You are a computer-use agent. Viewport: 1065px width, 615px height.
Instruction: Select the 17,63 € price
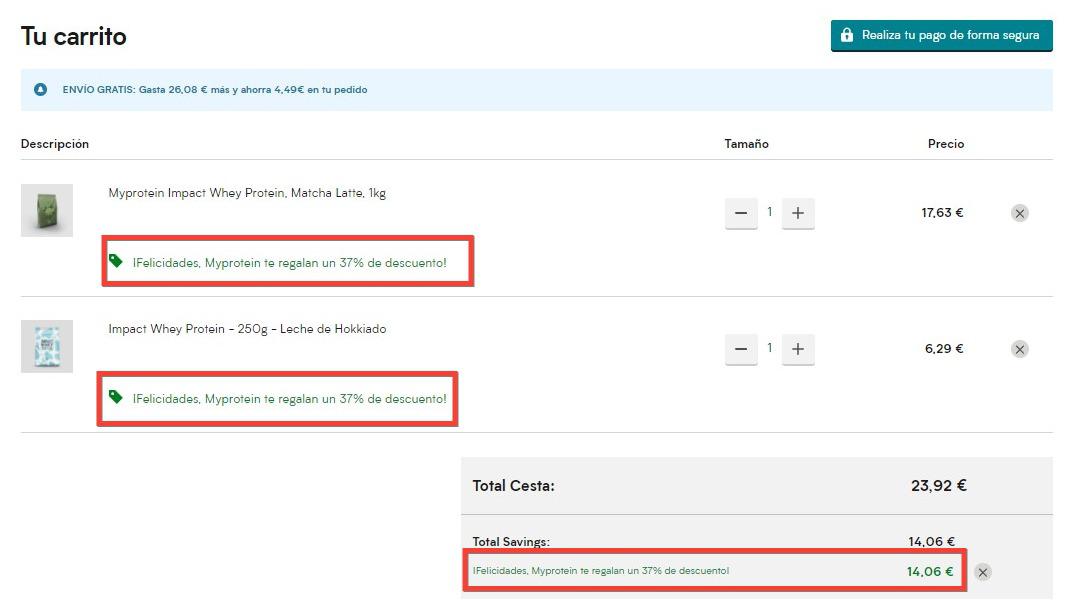click(x=942, y=213)
